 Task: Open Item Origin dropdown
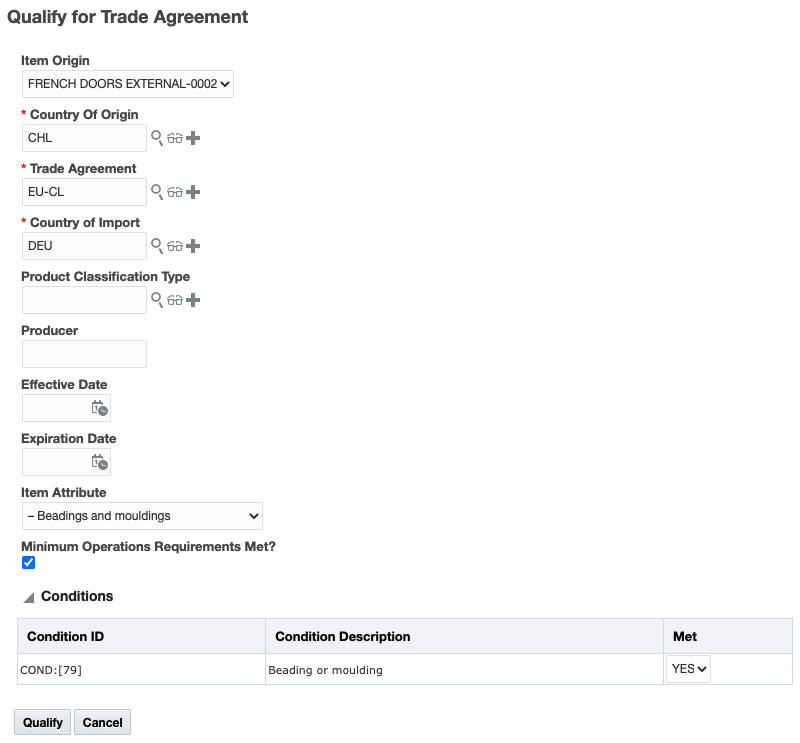point(127,84)
